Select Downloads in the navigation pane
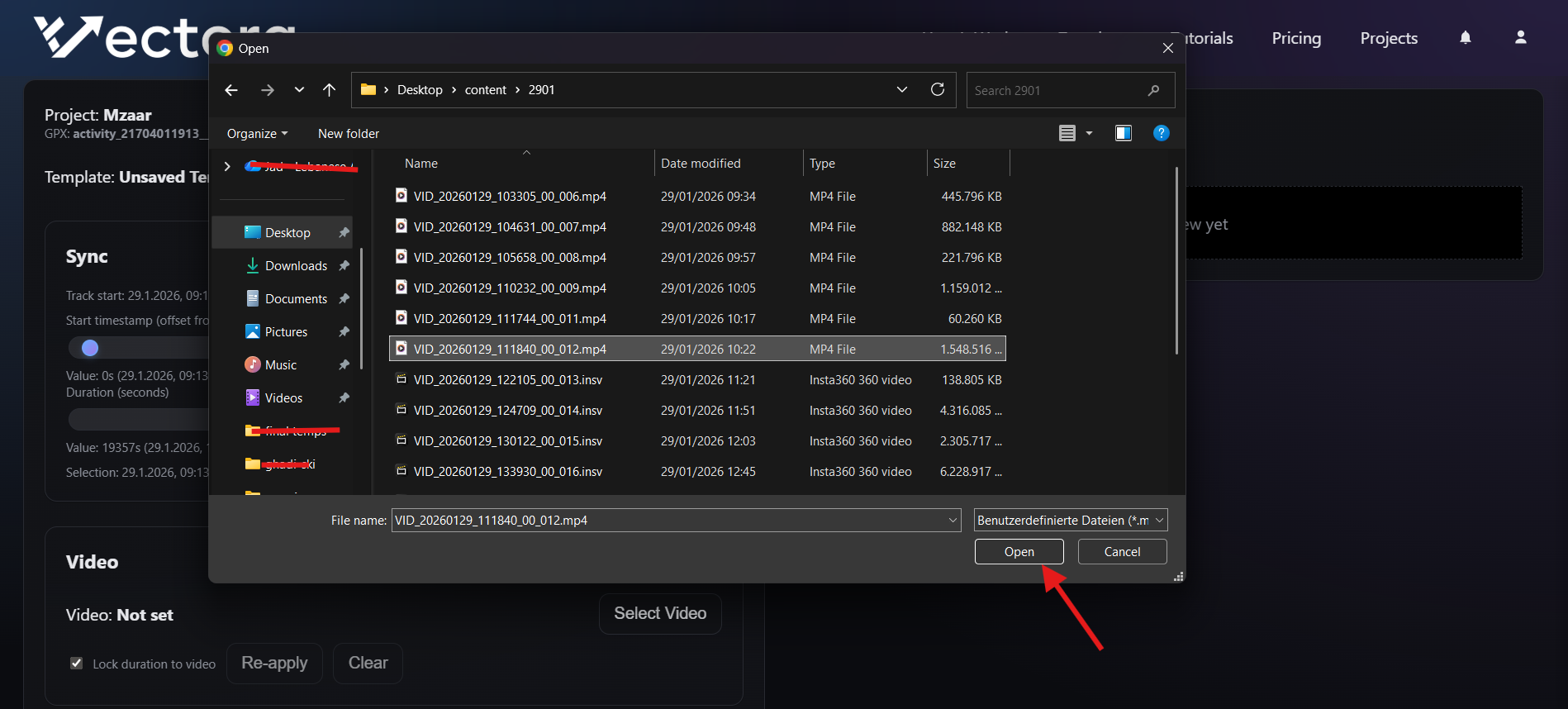The width and height of the screenshot is (1568, 709). [283, 266]
